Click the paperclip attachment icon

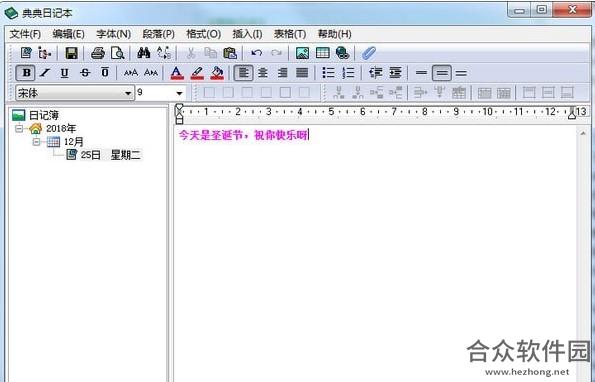point(369,53)
